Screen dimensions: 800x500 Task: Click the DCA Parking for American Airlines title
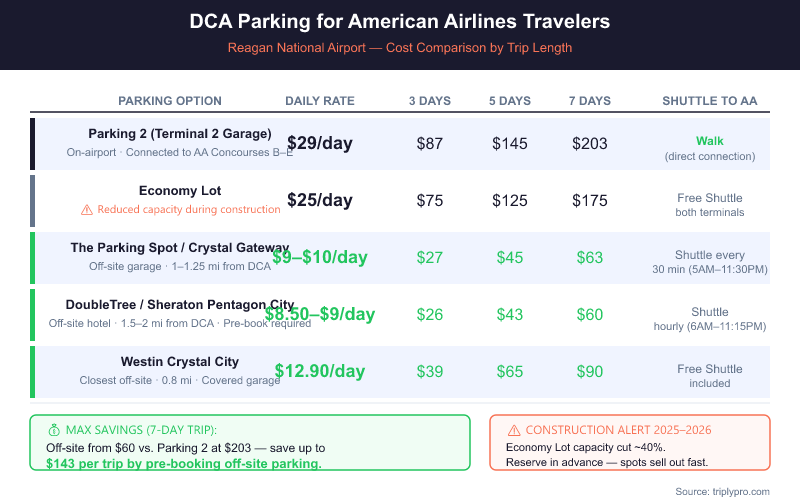click(x=400, y=21)
